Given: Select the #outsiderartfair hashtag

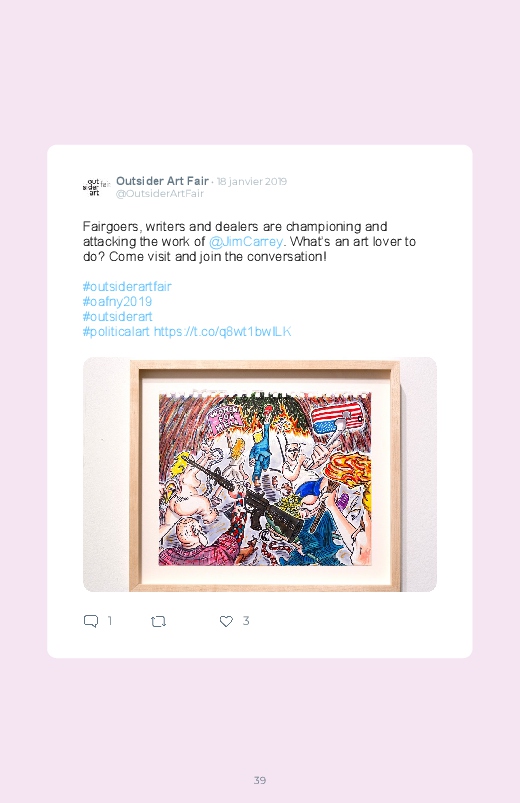Looking at the screenshot, I should point(127,286).
